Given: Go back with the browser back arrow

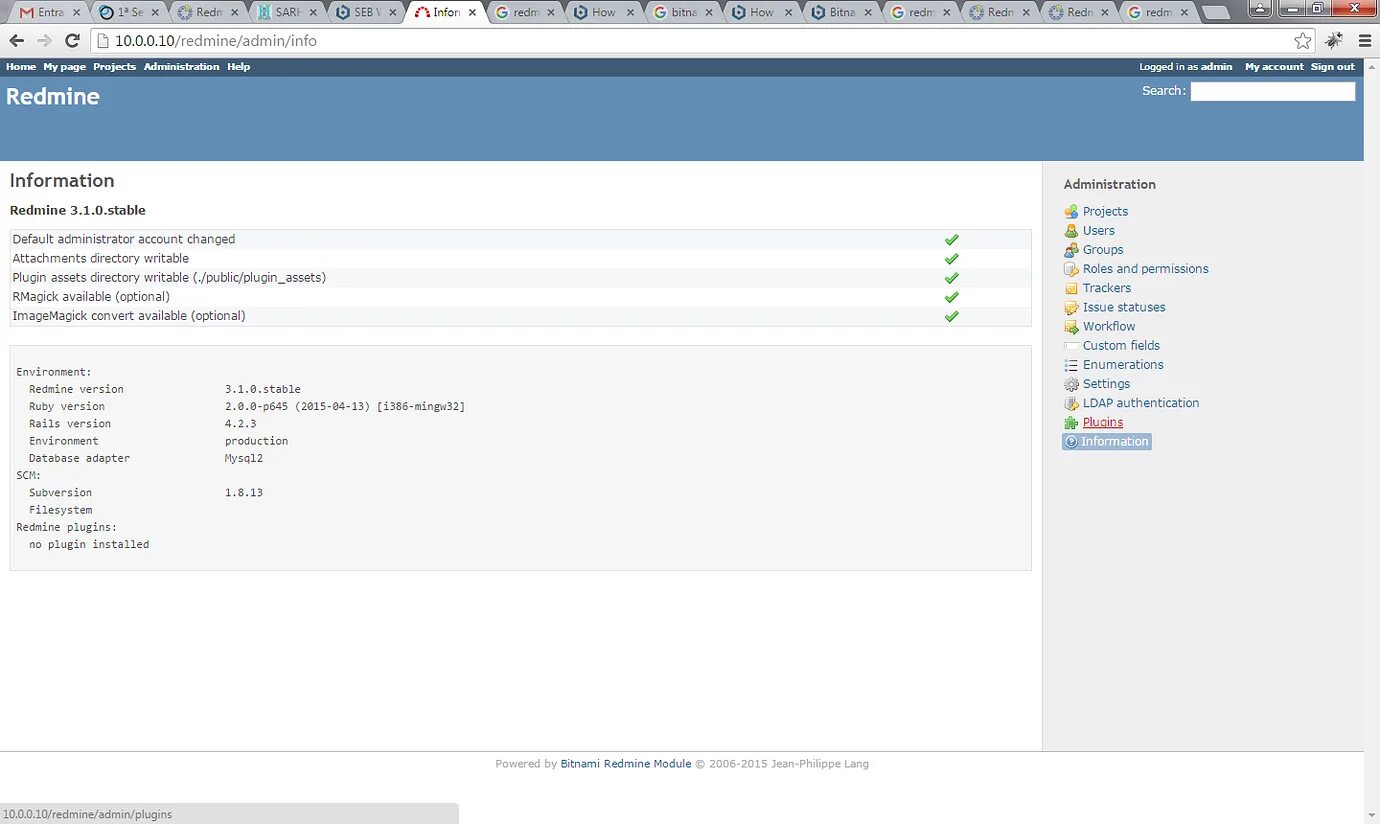Looking at the screenshot, I should [x=17, y=41].
